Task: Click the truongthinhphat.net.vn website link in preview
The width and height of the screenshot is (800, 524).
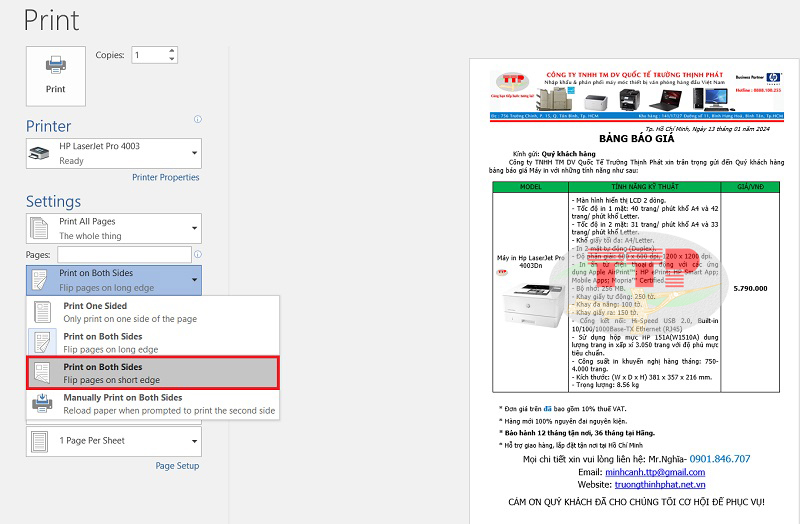Action: point(660,484)
